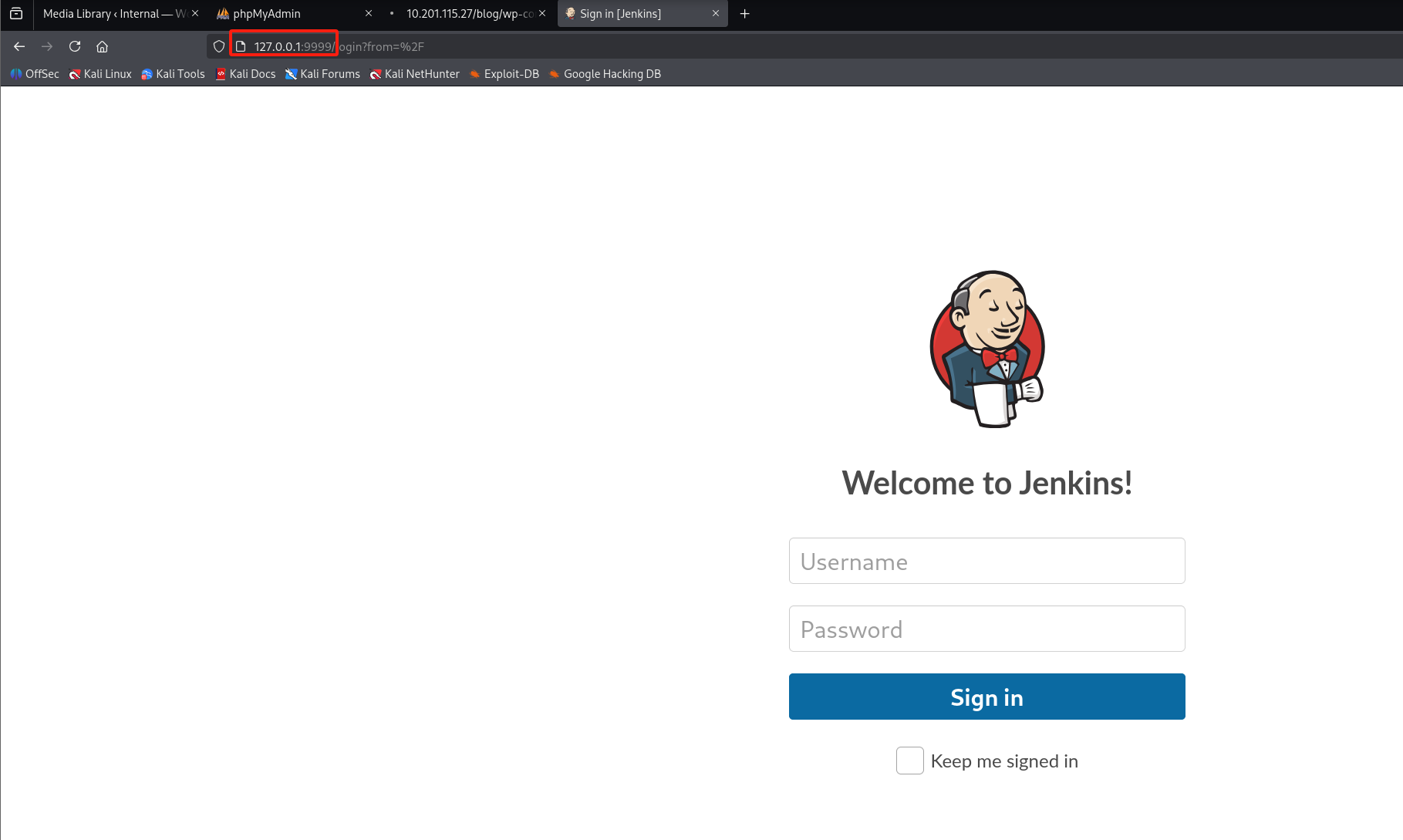Close the 10.201.115.27 blog tab
The height and width of the screenshot is (840, 1403).
[542, 14]
